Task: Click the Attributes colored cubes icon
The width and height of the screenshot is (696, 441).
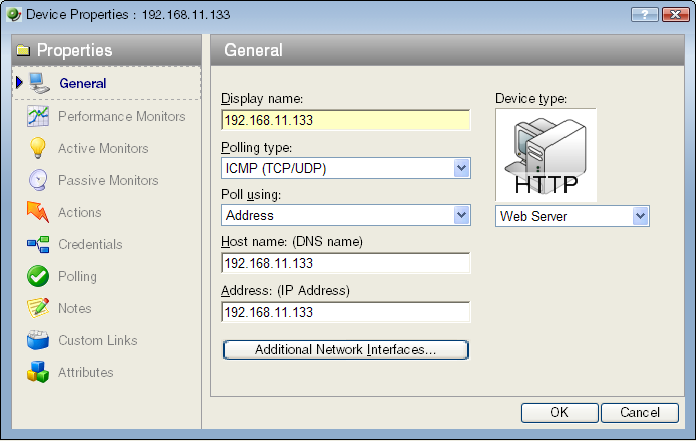Action: 38,372
